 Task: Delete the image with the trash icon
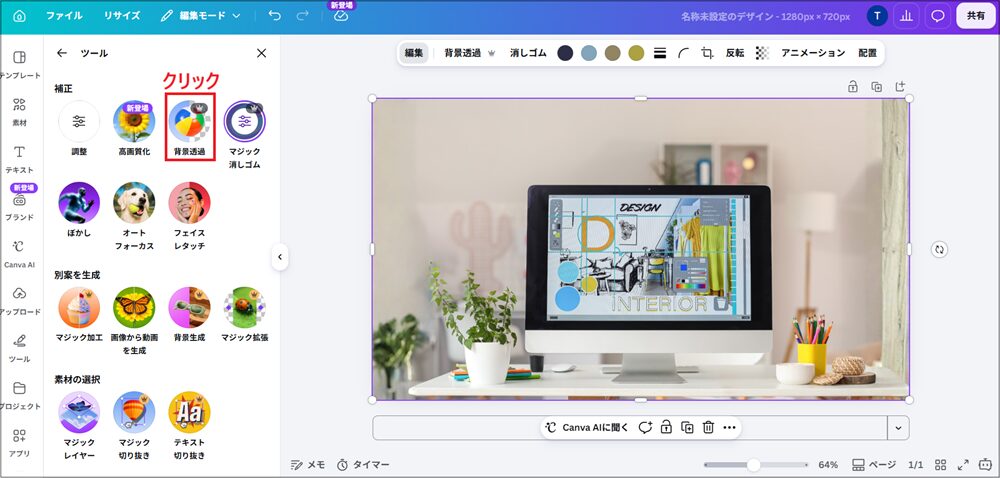click(708, 428)
